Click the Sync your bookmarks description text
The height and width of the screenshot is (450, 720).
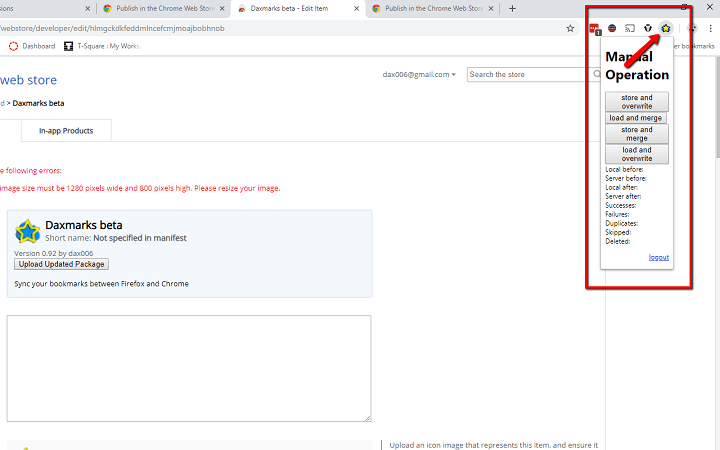click(101, 284)
